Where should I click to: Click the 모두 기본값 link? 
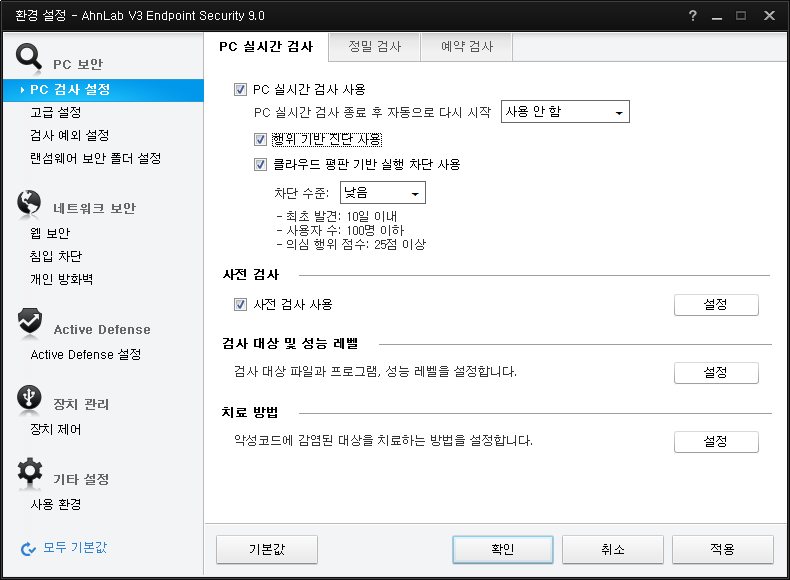tap(75, 547)
